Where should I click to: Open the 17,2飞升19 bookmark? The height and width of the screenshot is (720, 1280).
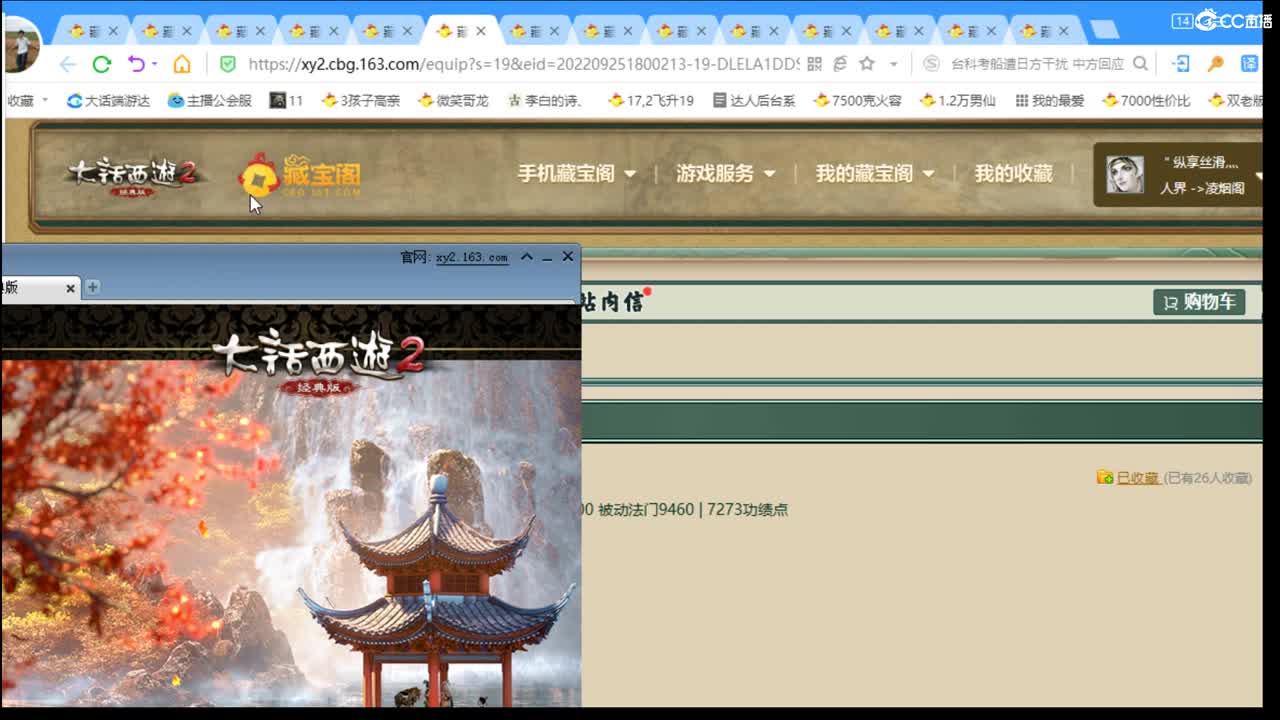(651, 100)
